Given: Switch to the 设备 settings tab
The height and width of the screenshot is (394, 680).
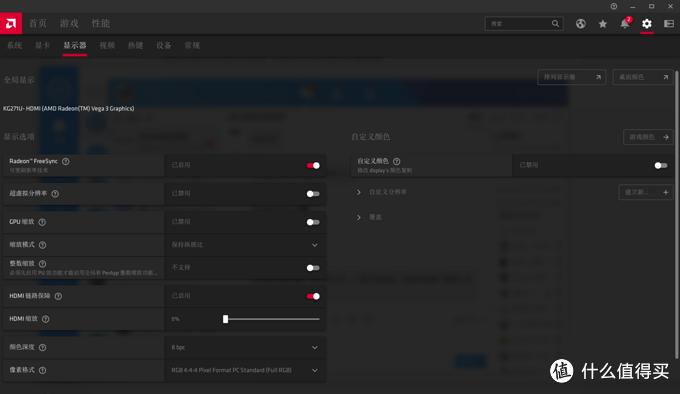Looking at the screenshot, I should click(x=164, y=45).
